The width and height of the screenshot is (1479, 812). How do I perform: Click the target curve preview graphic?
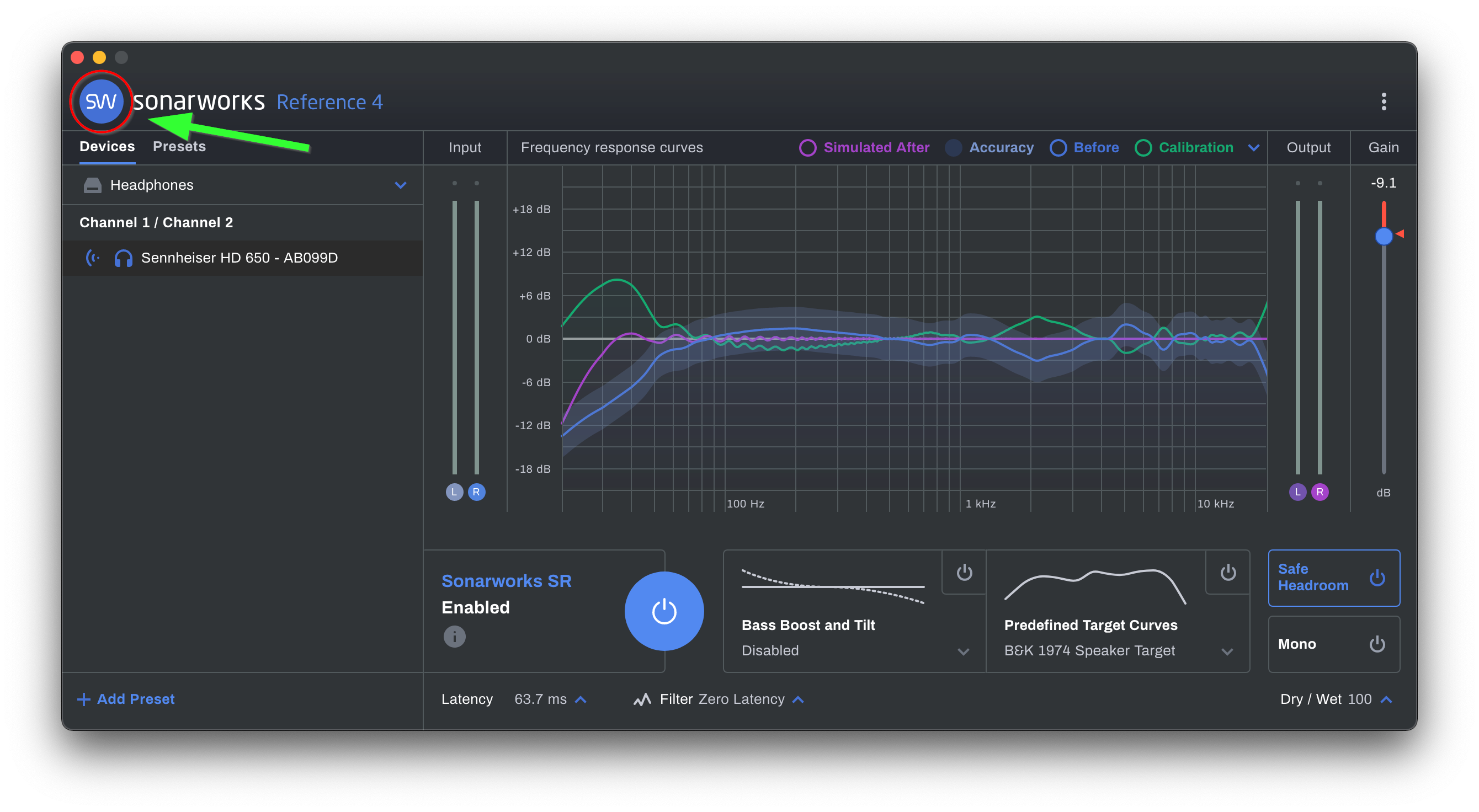(x=1095, y=586)
